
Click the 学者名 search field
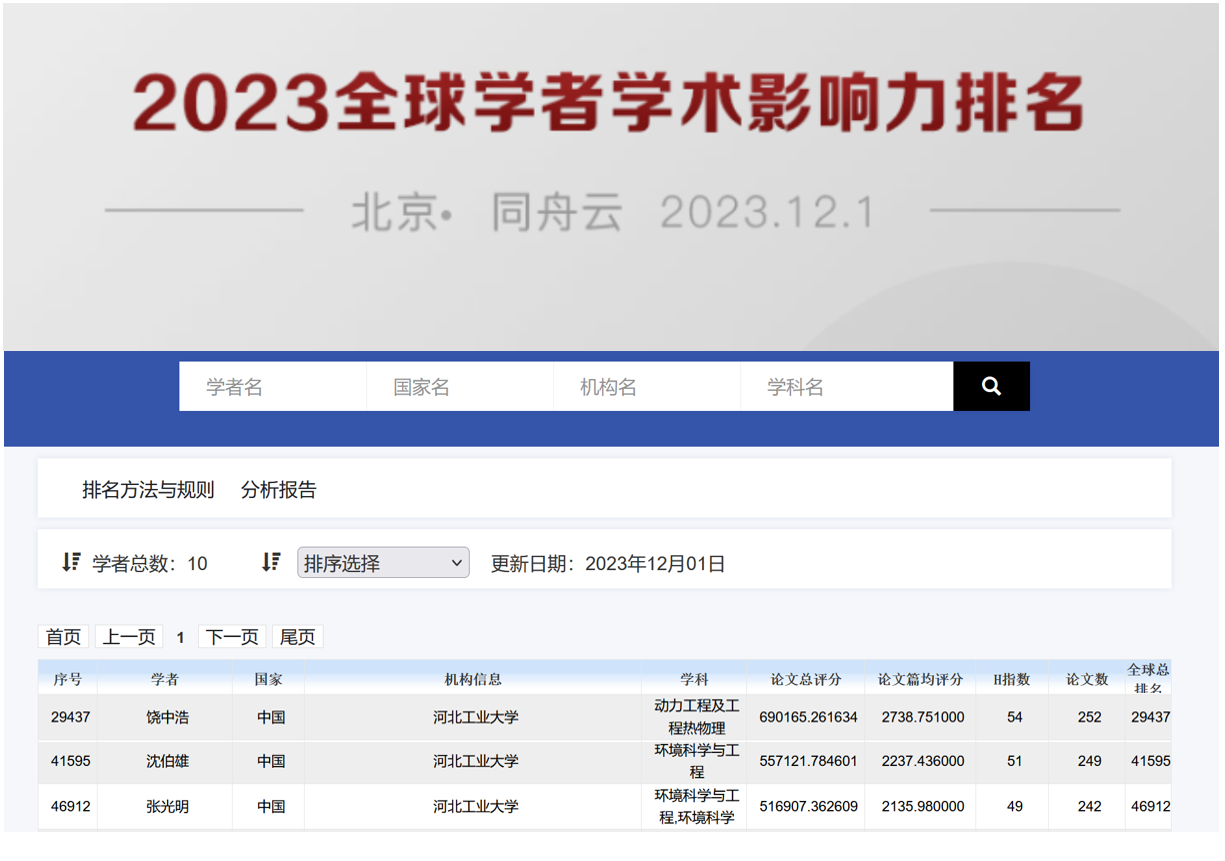tap(272, 387)
